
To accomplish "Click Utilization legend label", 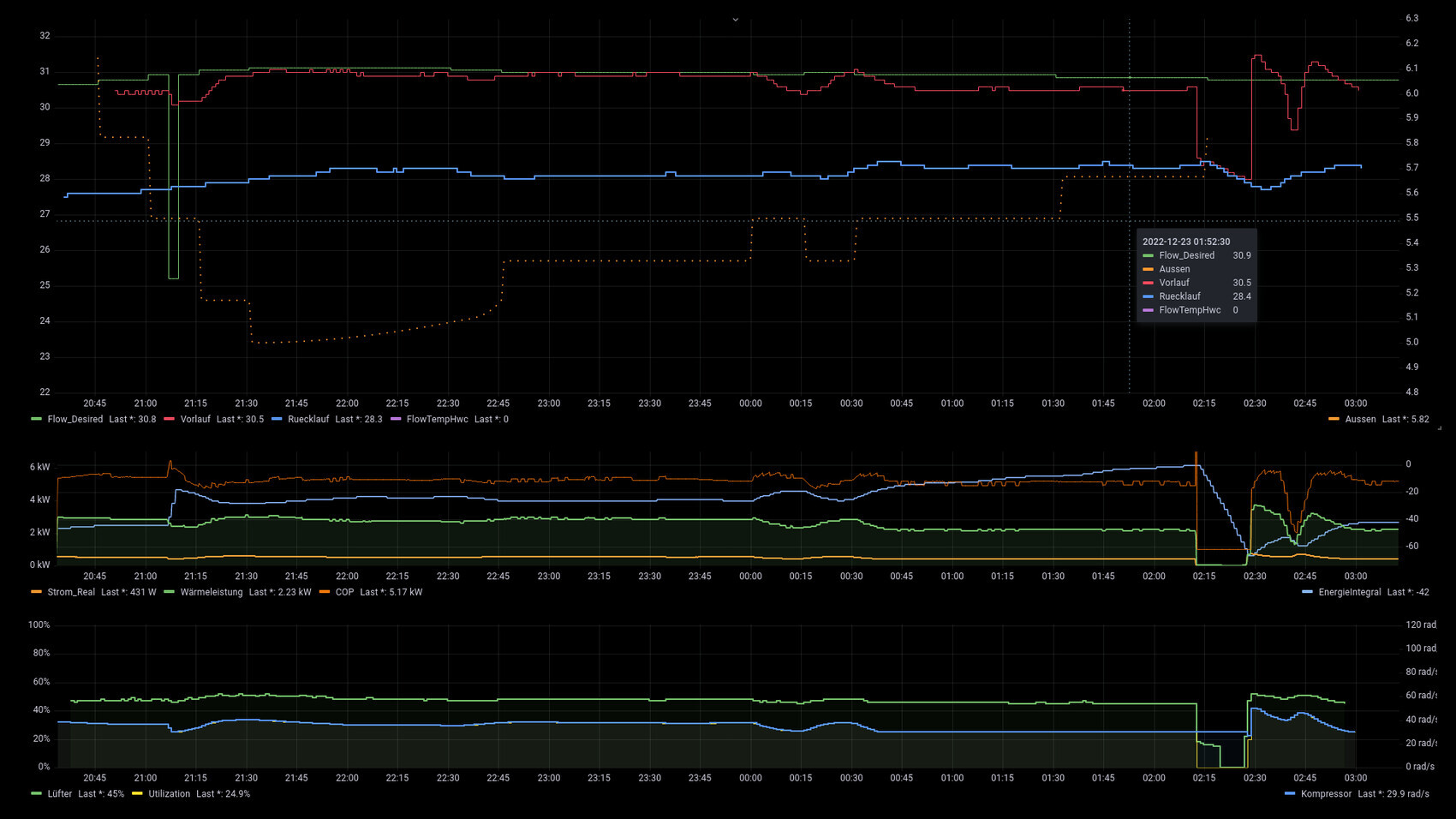I will click(169, 794).
